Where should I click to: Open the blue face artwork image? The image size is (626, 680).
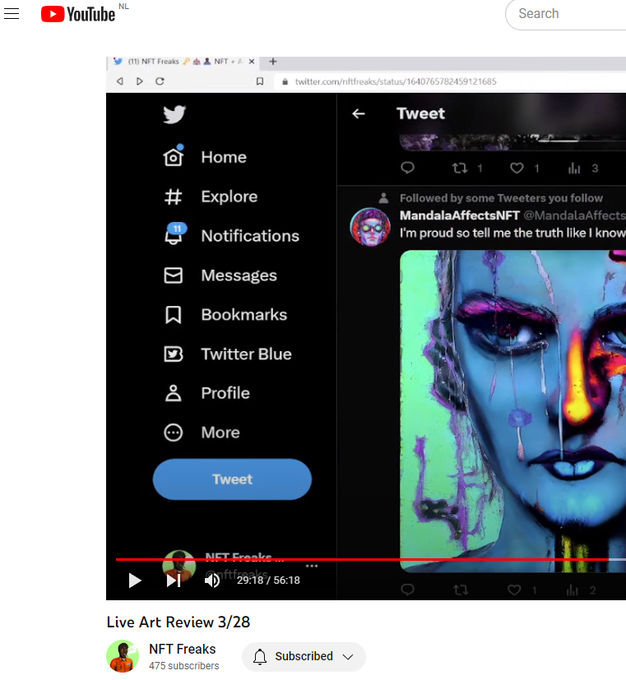tap(513, 411)
